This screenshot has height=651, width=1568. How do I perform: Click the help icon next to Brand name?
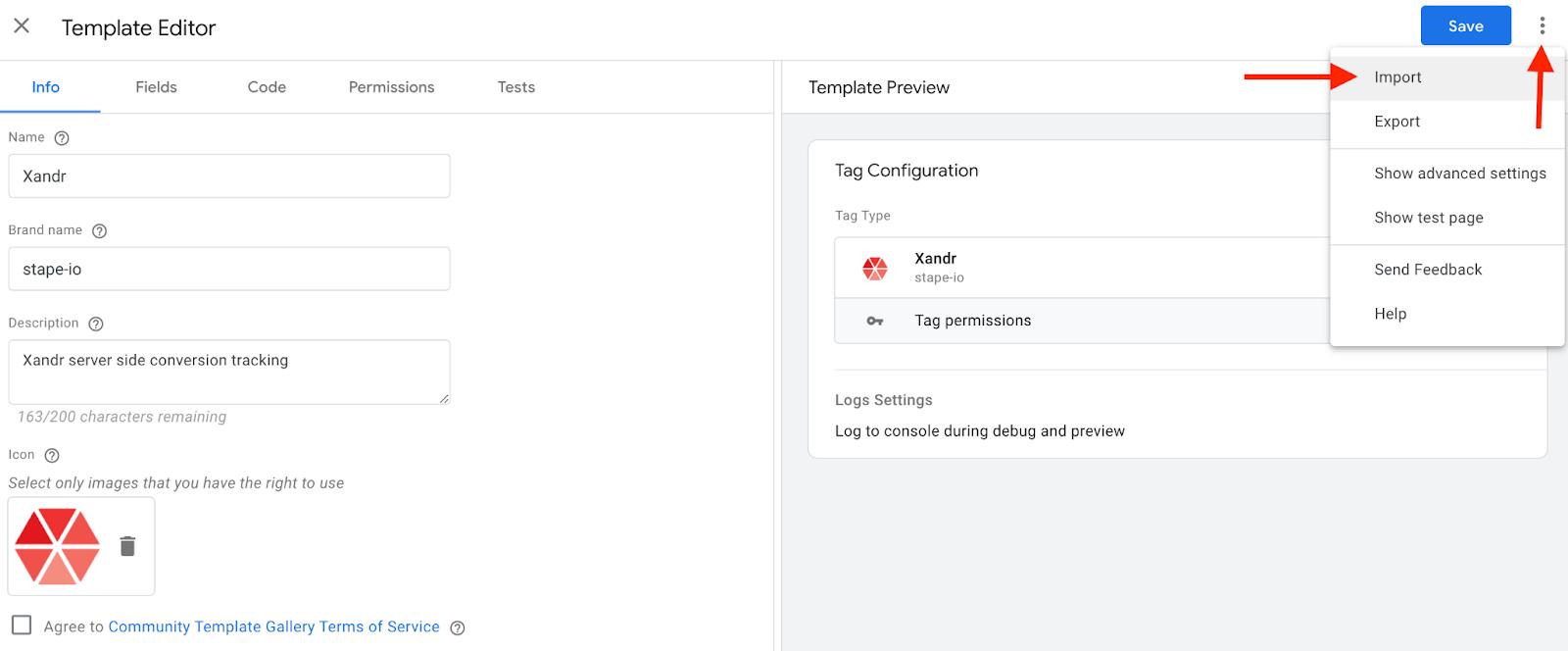pos(99,231)
